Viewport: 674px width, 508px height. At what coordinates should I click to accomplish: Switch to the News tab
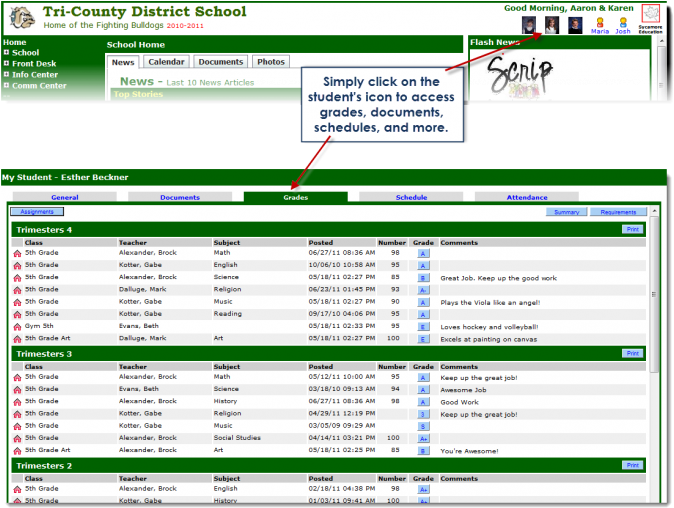point(123,62)
